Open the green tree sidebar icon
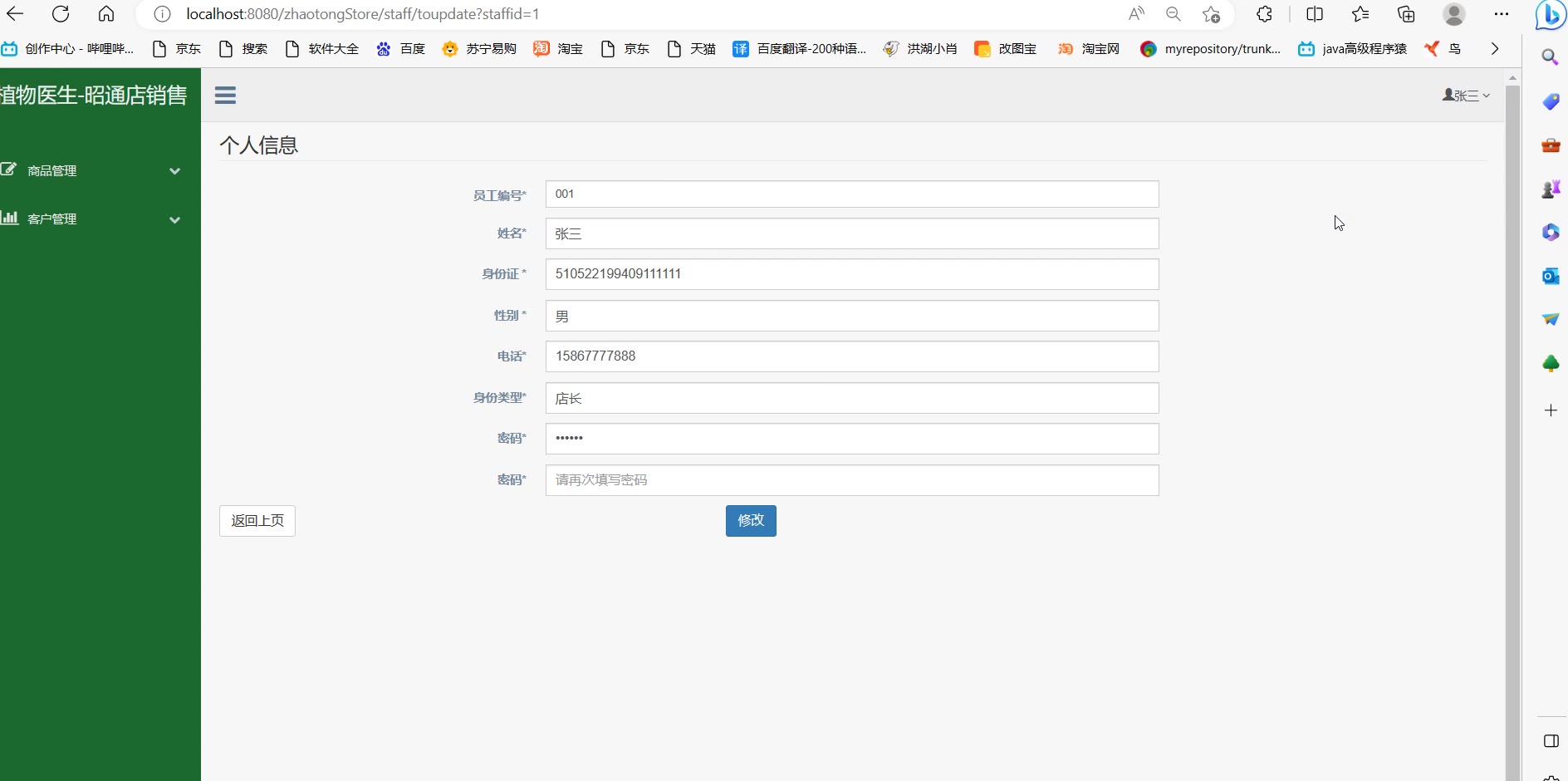 click(1551, 363)
